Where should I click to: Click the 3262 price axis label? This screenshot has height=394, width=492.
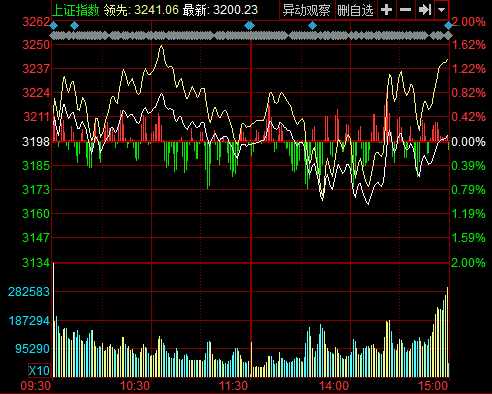36,22
